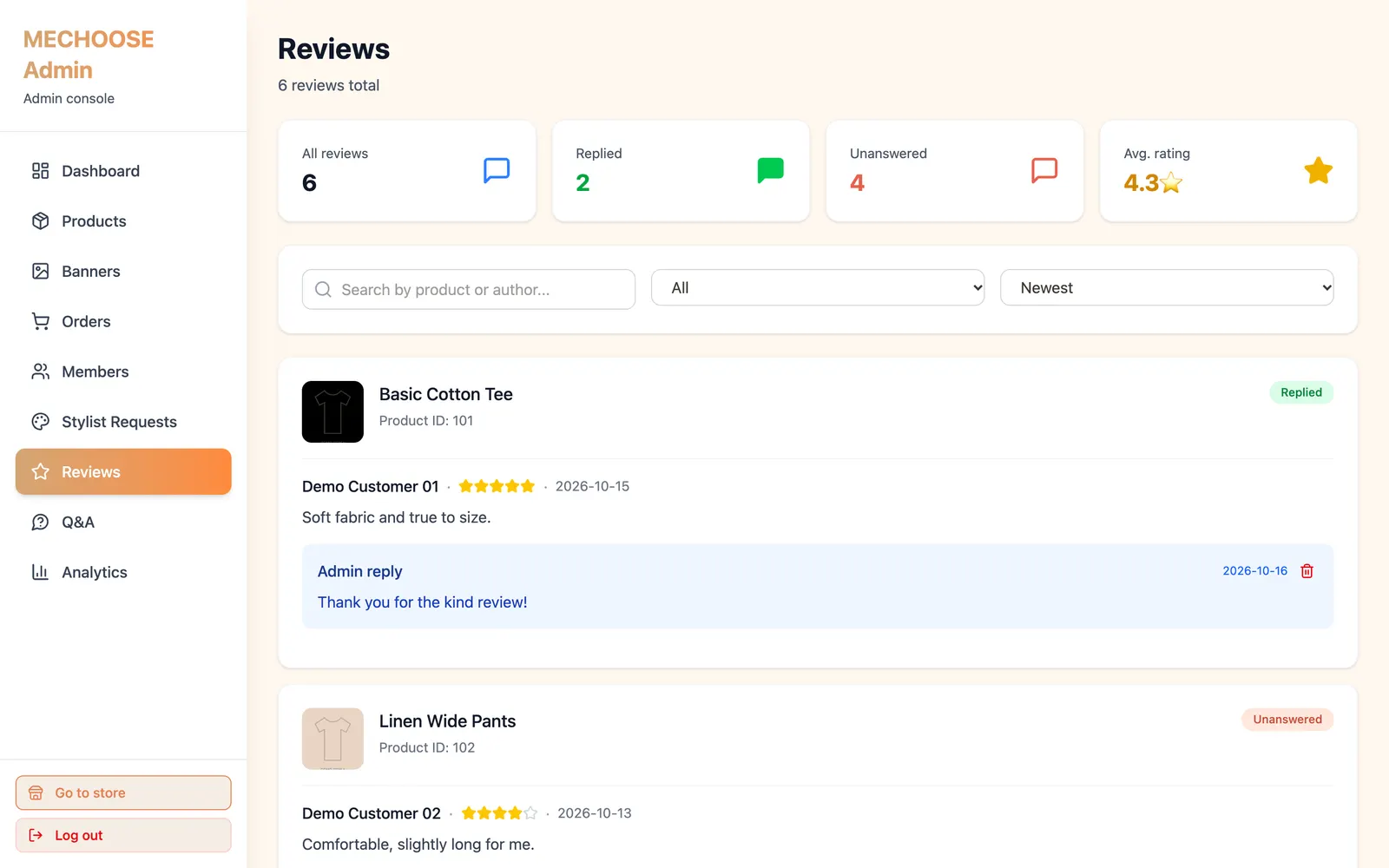Click the Analytics bar chart icon
Viewport: 1389px width, 868px height.
point(40,572)
